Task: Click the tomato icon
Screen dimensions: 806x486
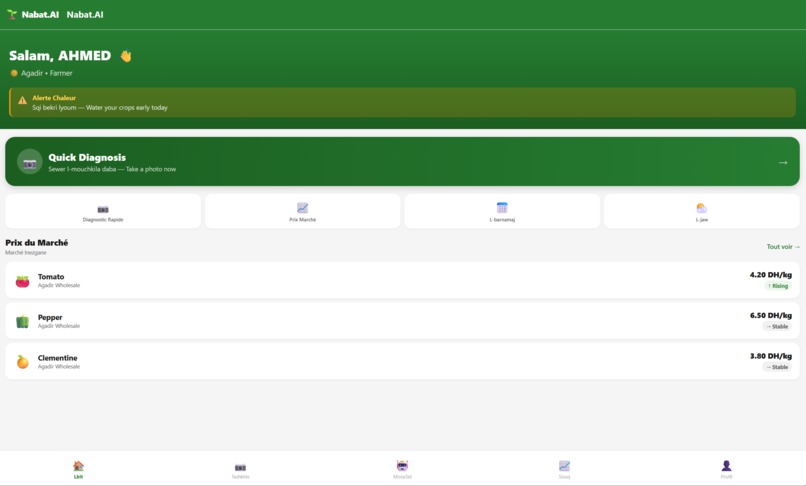Action: click(23, 281)
